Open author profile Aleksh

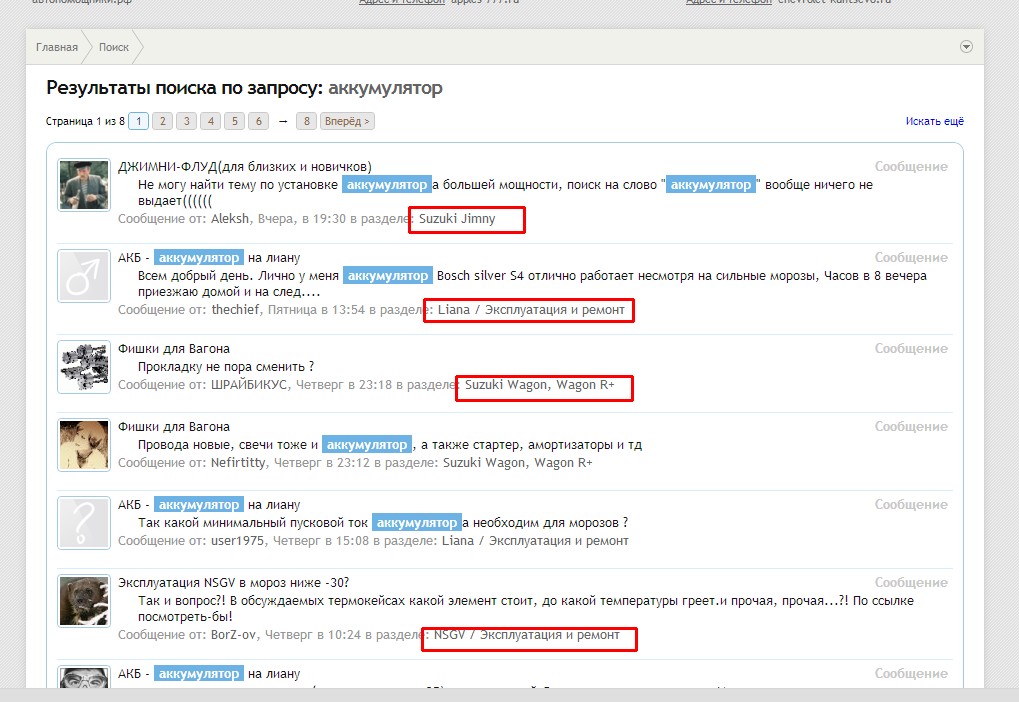point(230,219)
